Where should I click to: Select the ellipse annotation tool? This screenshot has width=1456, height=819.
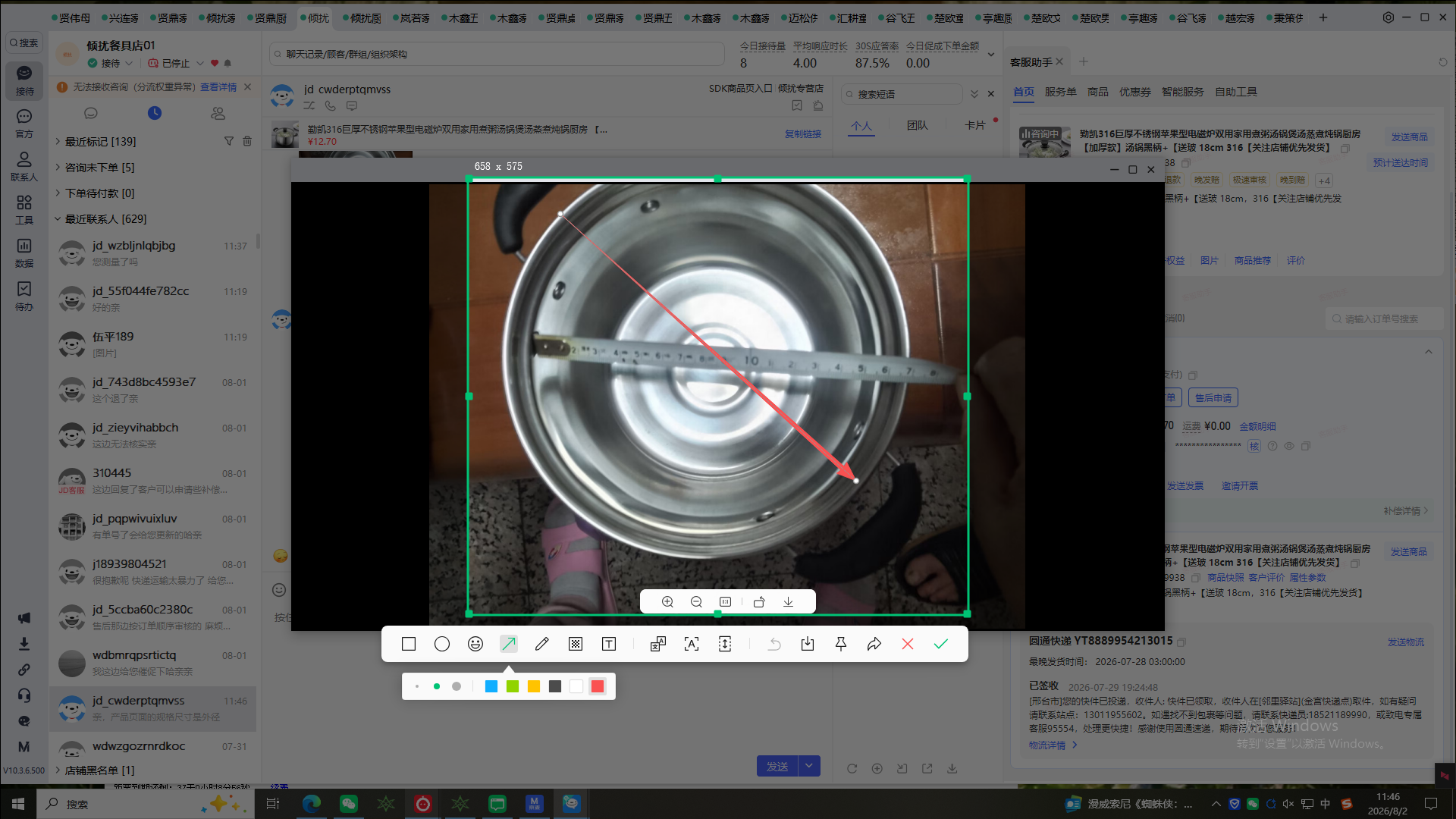pos(442,644)
